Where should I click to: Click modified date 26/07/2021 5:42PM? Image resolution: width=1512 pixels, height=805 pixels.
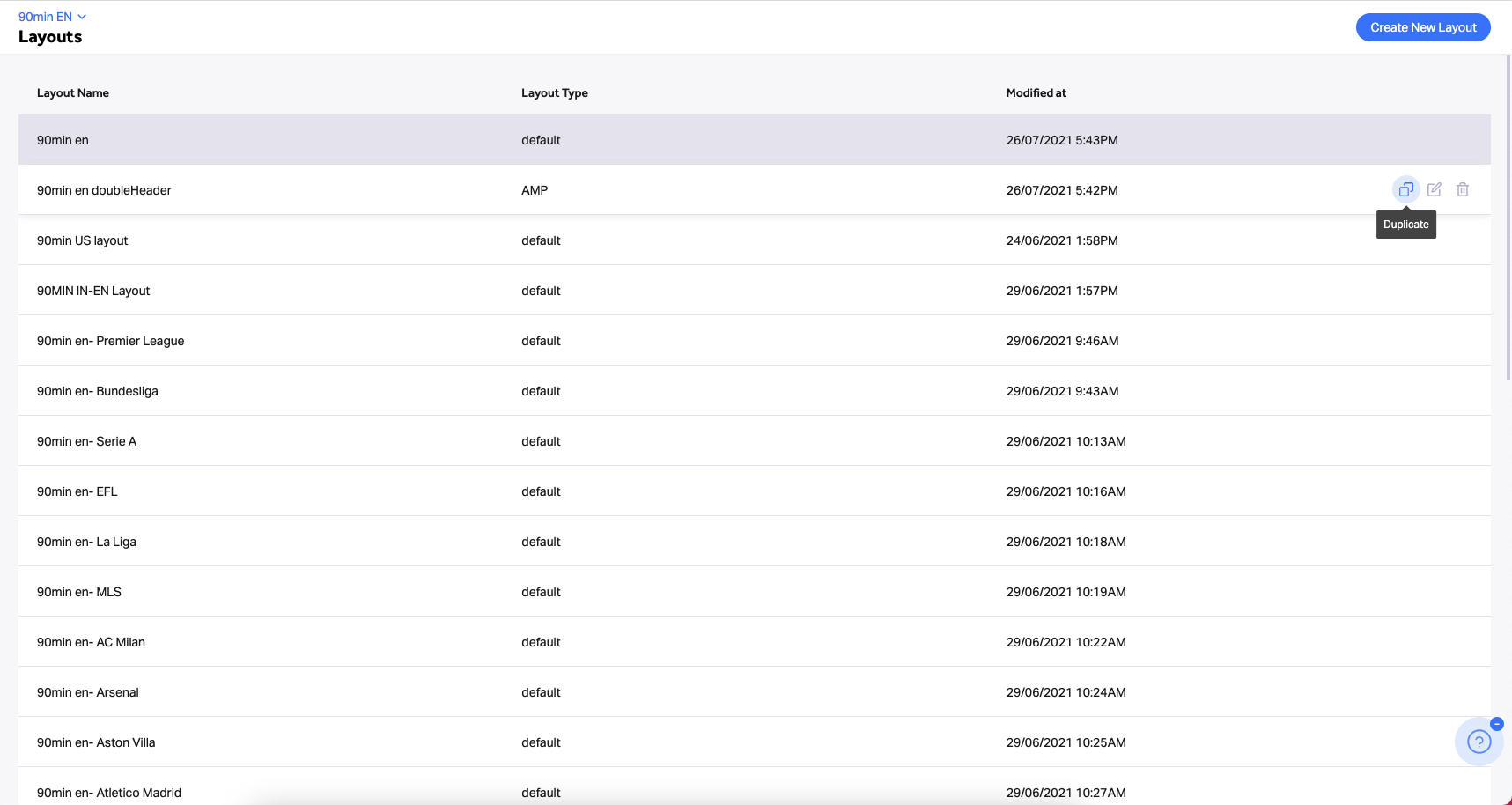(1062, 190)
